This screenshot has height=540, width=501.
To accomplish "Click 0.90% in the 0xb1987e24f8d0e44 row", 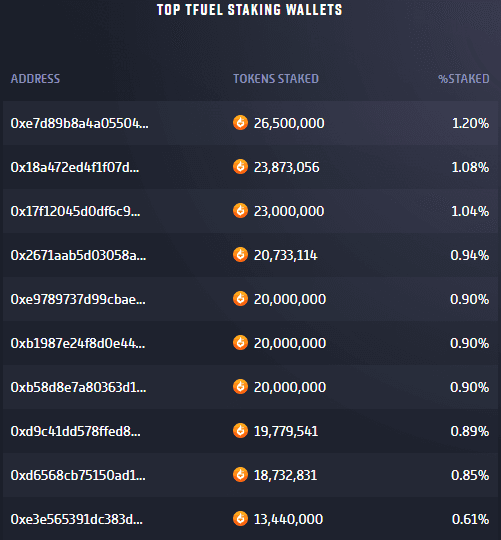I will click(470, 343).
